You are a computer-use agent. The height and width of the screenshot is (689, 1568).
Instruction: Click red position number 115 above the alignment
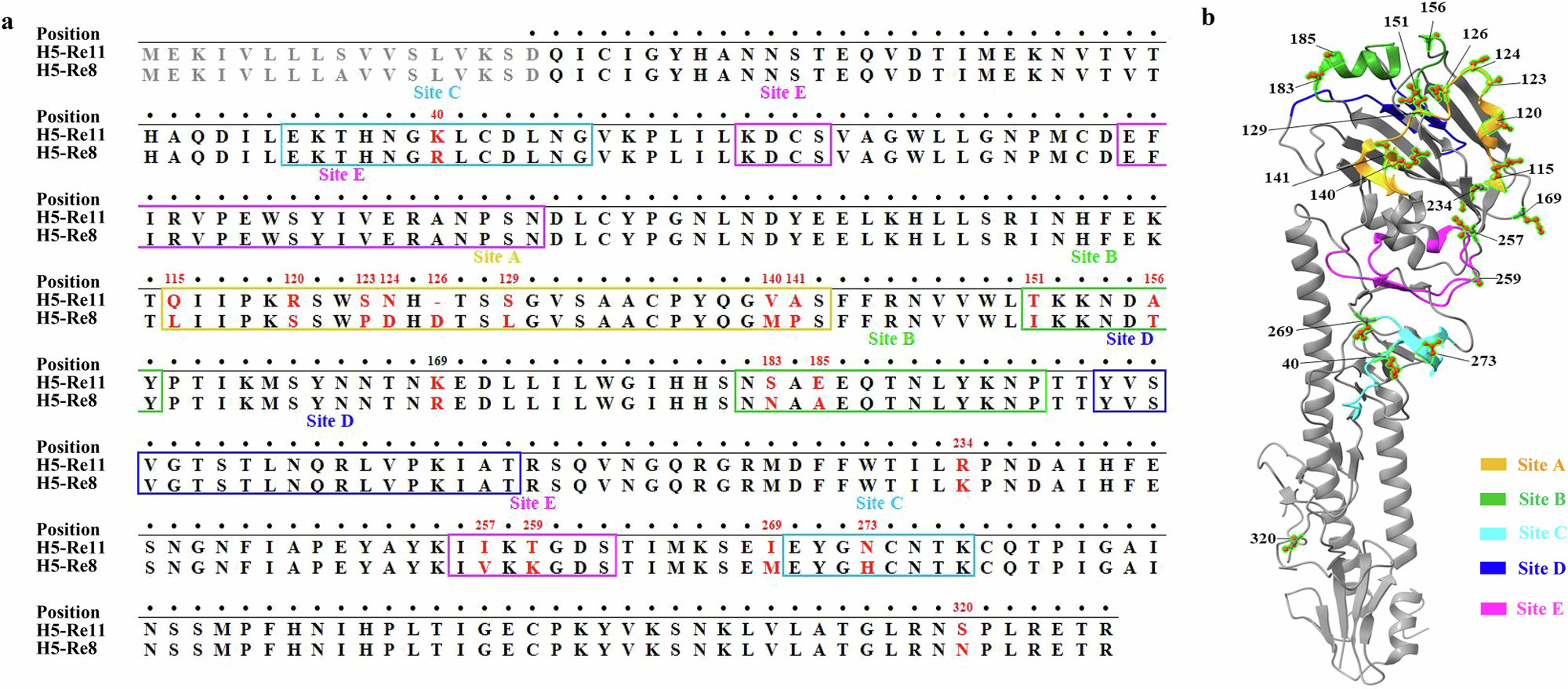175,279
